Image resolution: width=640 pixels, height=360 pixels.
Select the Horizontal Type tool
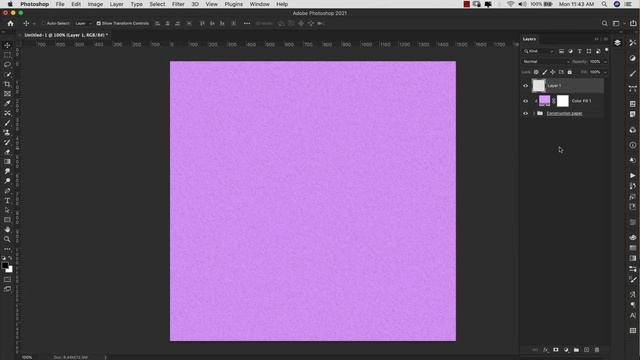pyautogui.click(x=7, y=200)
